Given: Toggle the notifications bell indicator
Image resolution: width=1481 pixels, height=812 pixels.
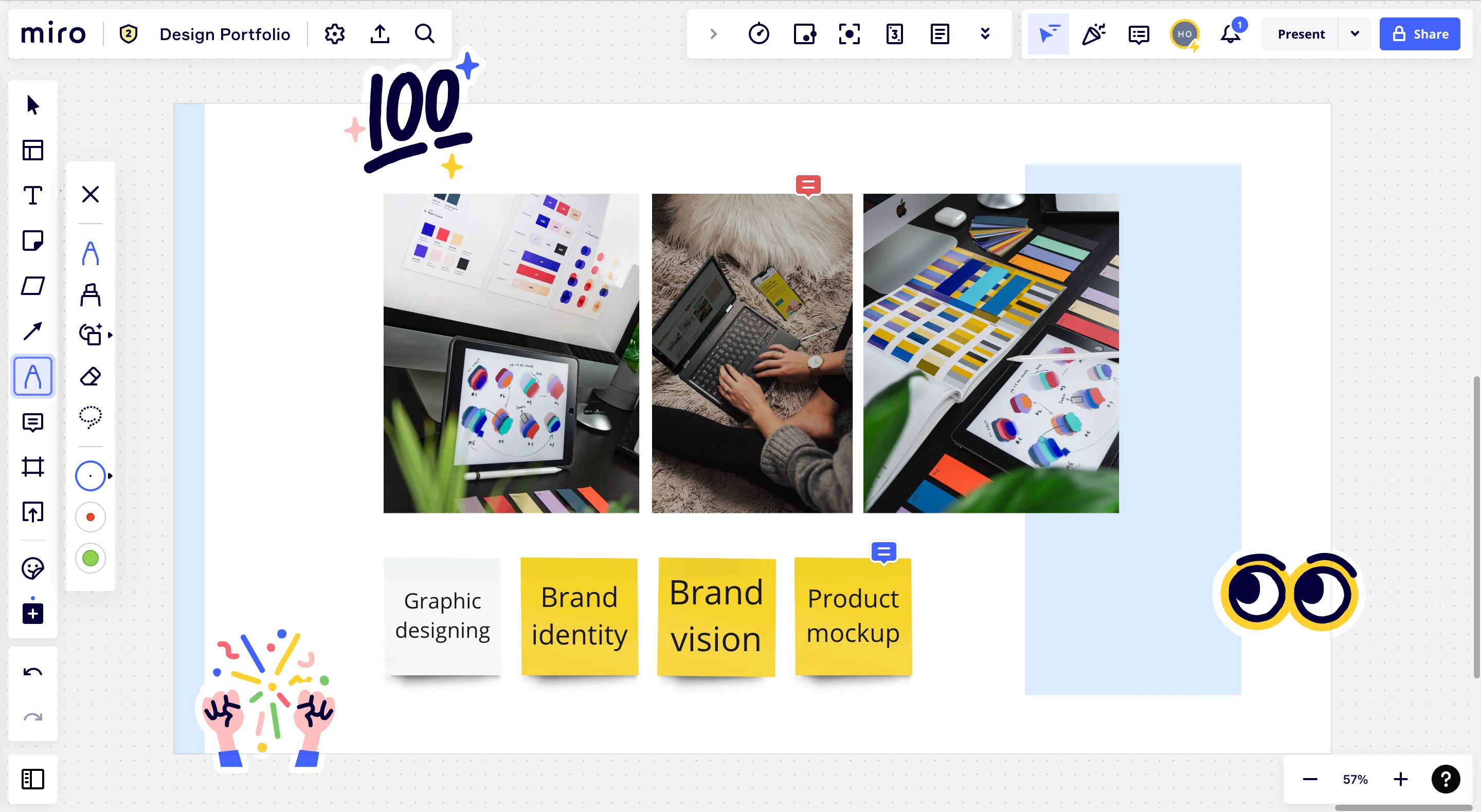Looking at the screenshot, I should pos(1231,33).
